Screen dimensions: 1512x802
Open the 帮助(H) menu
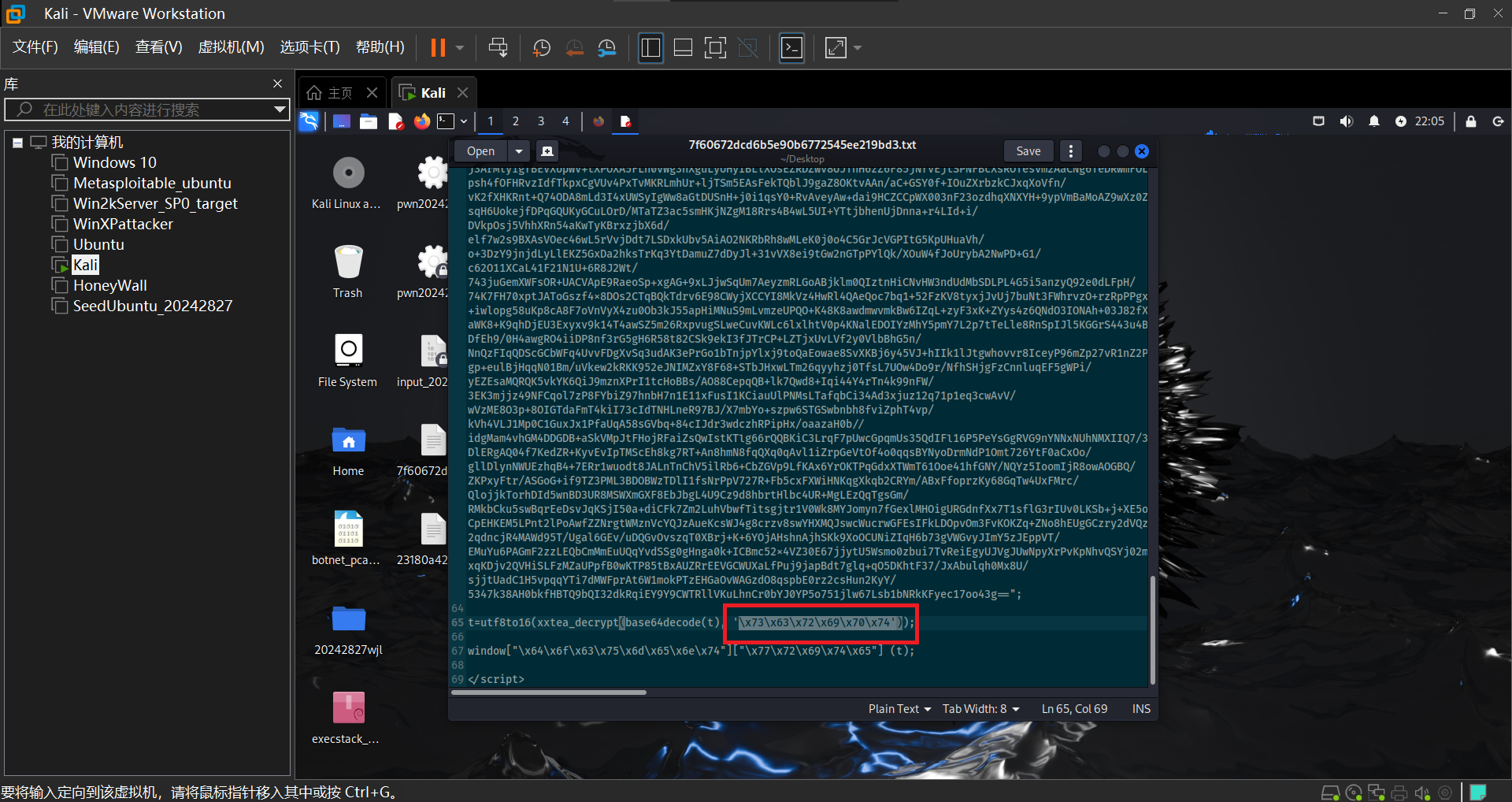380,47
